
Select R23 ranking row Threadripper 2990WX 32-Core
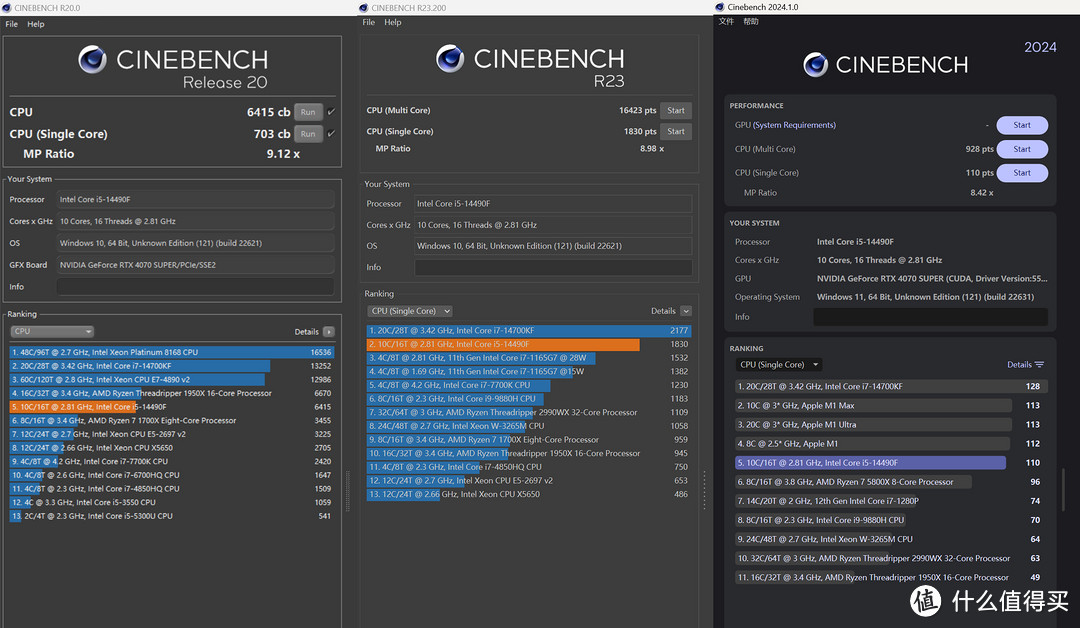point(528,412)
